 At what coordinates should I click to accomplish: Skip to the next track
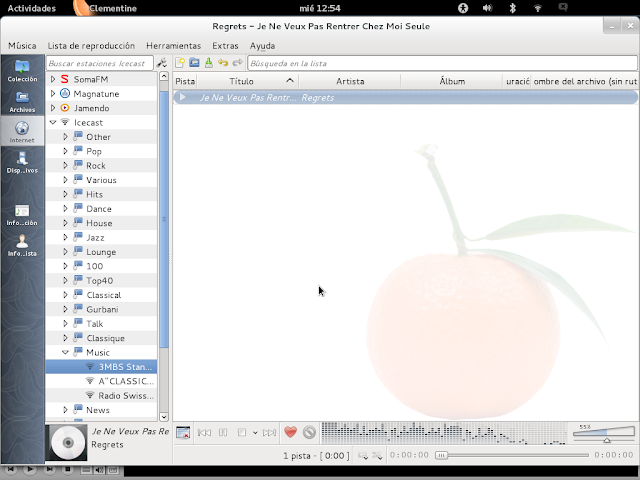pyautogui.click(x=269, y=432)
